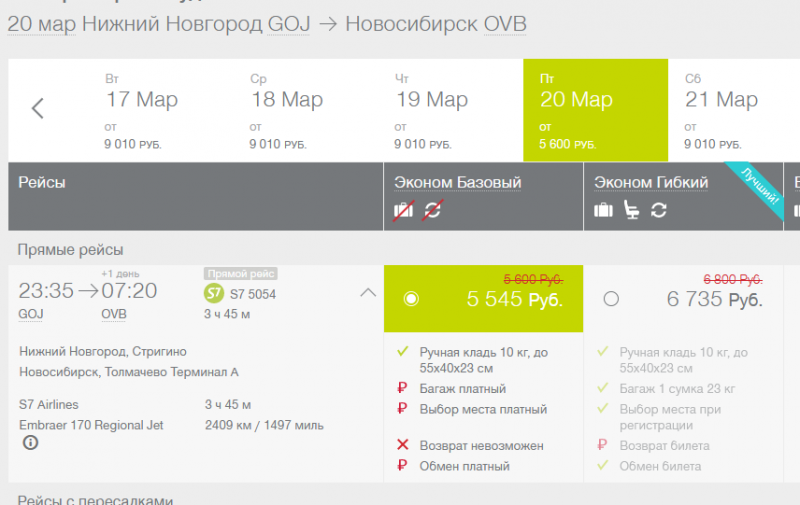800x505 pixels.
Task: Click the Эконом Базовый fare header link
Action: (457, 183)
